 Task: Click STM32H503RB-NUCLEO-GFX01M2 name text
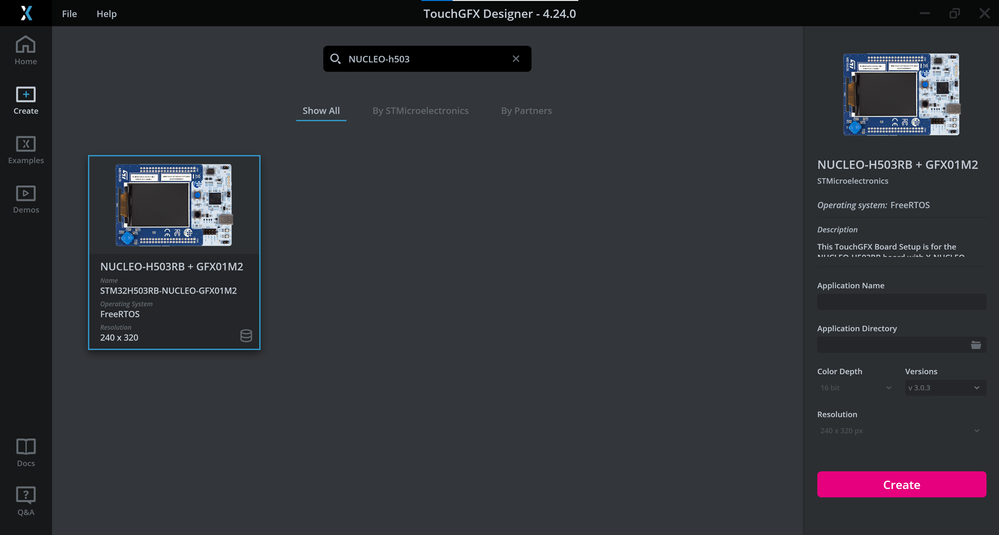(x=168, y=290)
